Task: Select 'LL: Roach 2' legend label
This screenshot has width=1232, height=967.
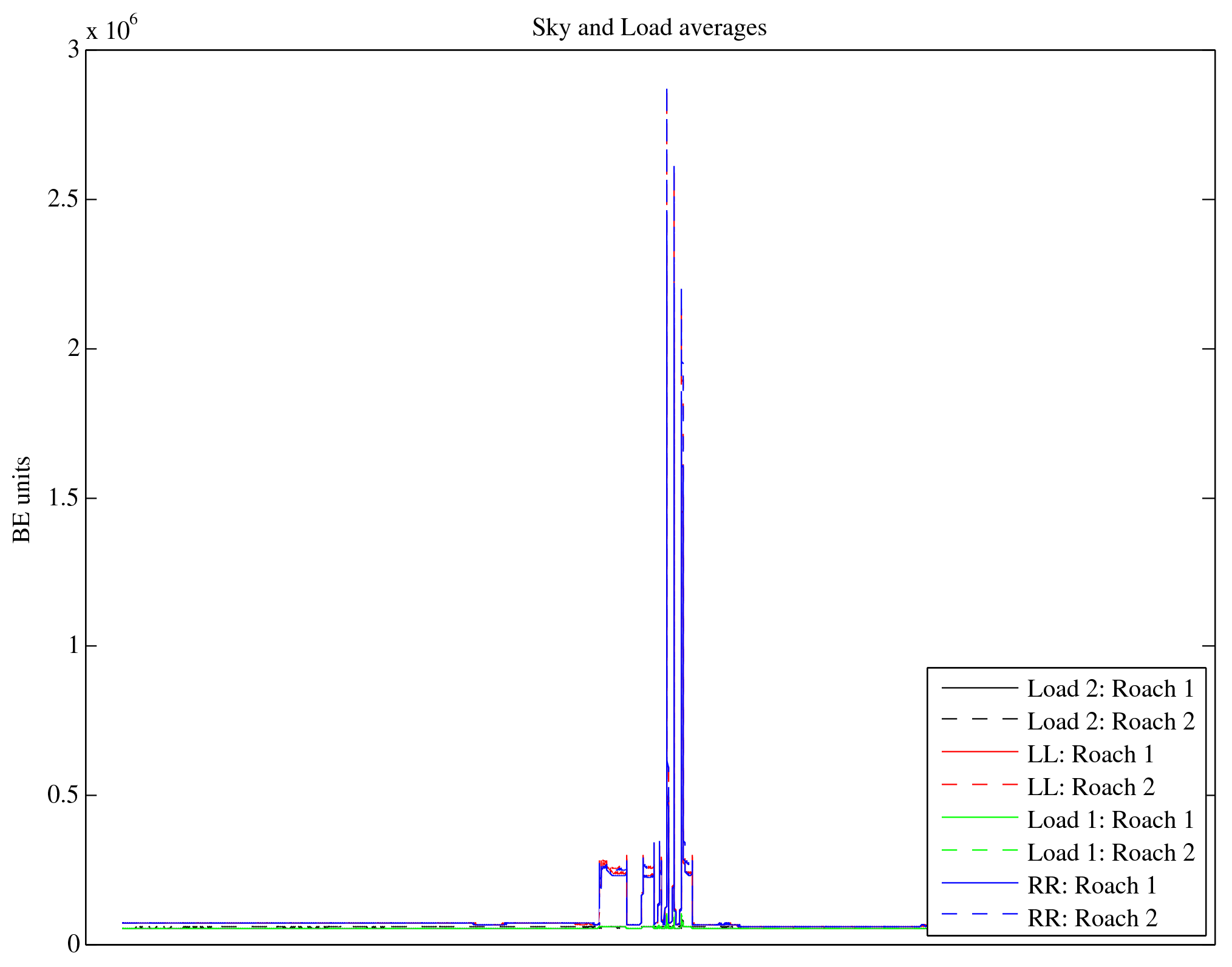Action: pos(1091,787)
